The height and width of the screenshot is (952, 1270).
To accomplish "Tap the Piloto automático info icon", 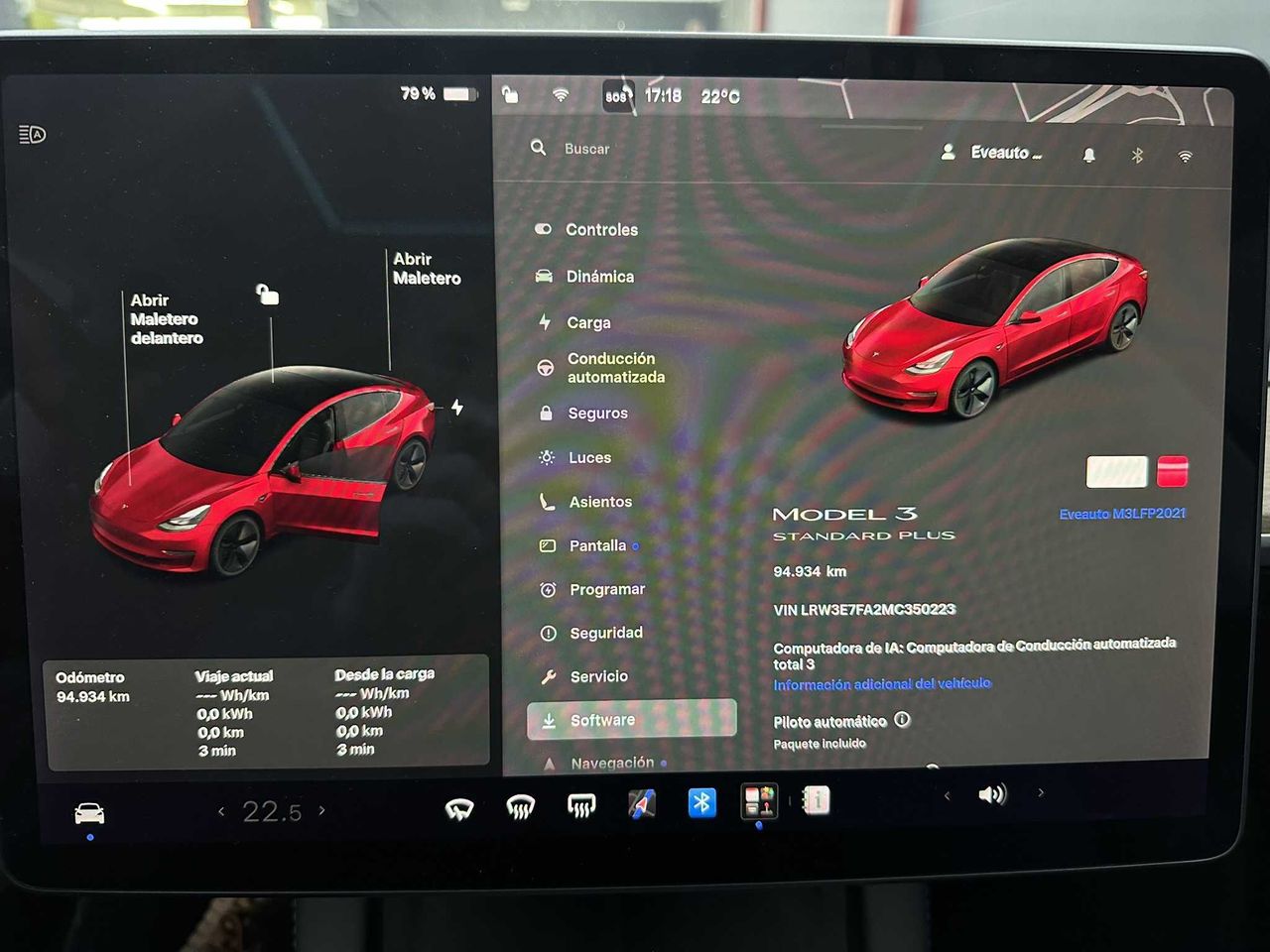I will (x=902, y=720).
